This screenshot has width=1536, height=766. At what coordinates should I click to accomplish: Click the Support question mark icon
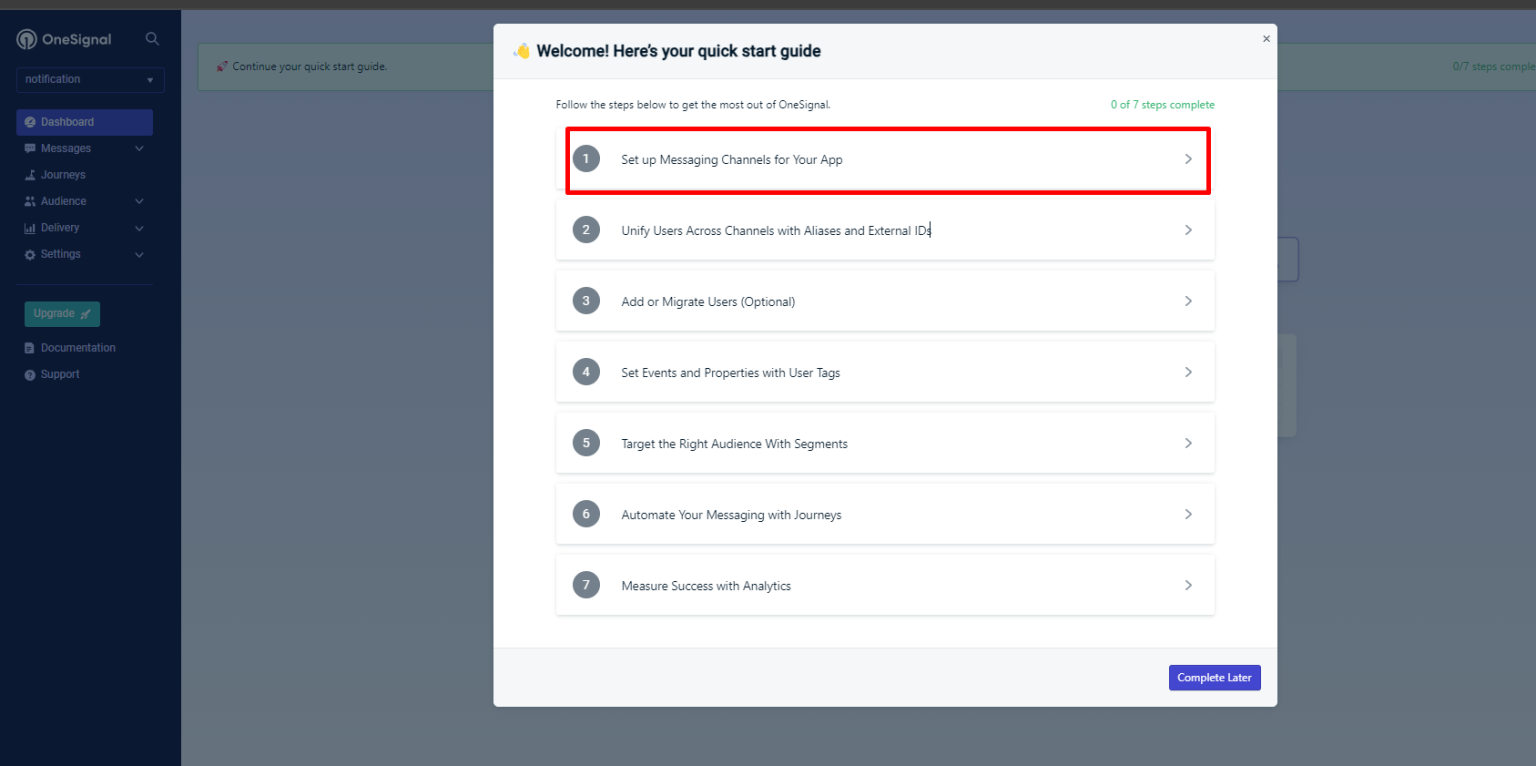coord(30,374)
